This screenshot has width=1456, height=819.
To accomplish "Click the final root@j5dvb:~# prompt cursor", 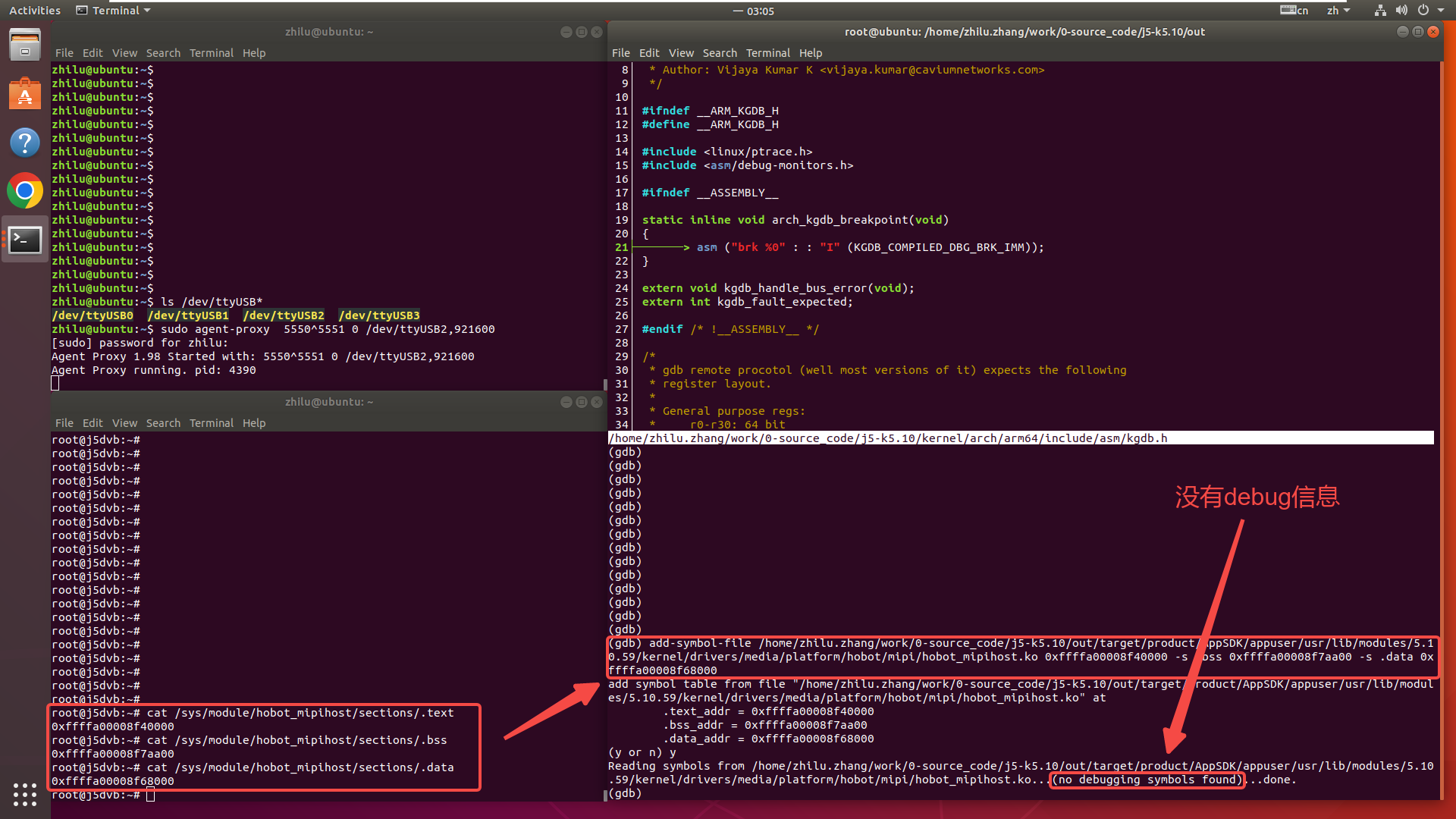I will 150,795.
